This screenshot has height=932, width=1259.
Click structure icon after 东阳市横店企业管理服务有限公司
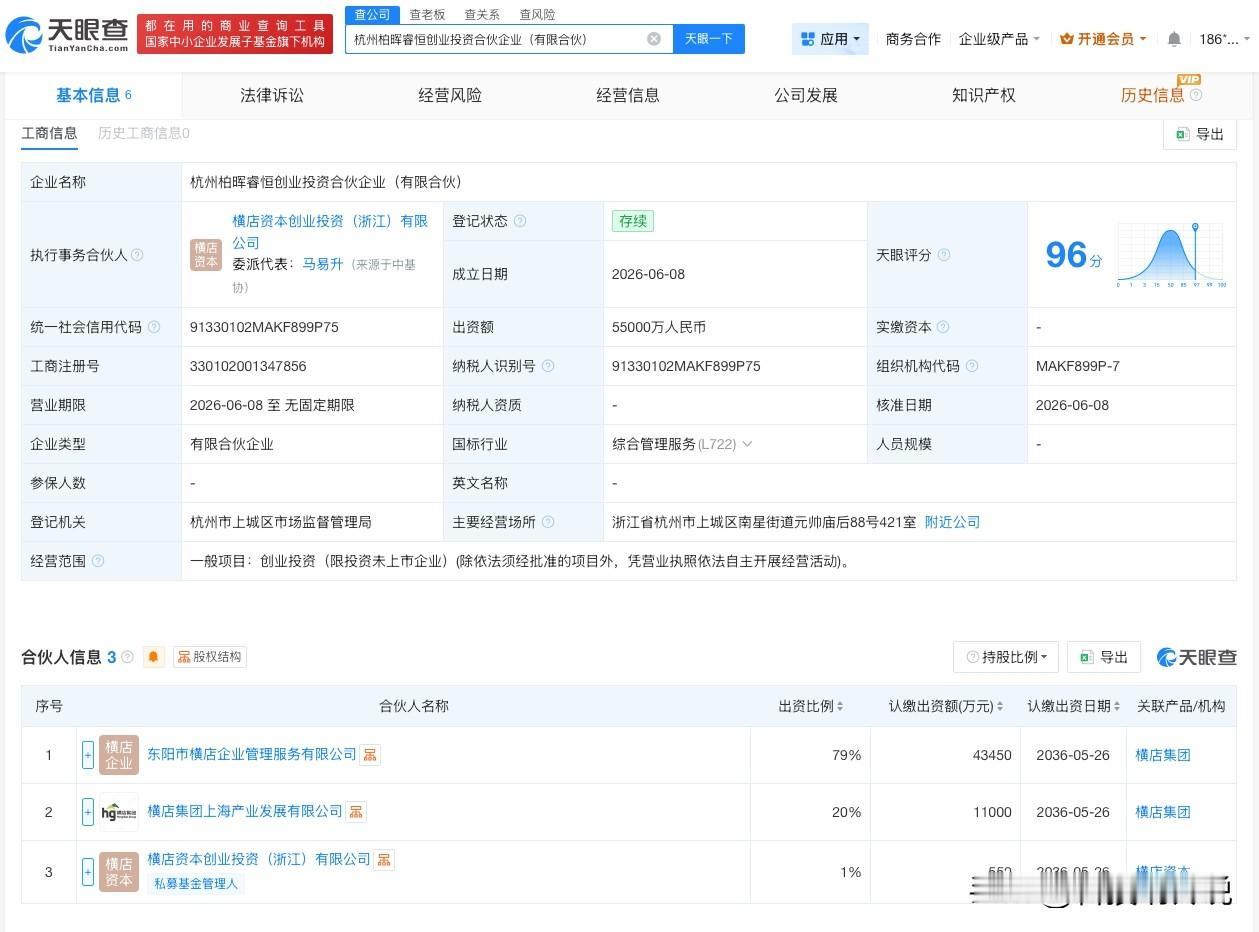(x=370, y=755)
